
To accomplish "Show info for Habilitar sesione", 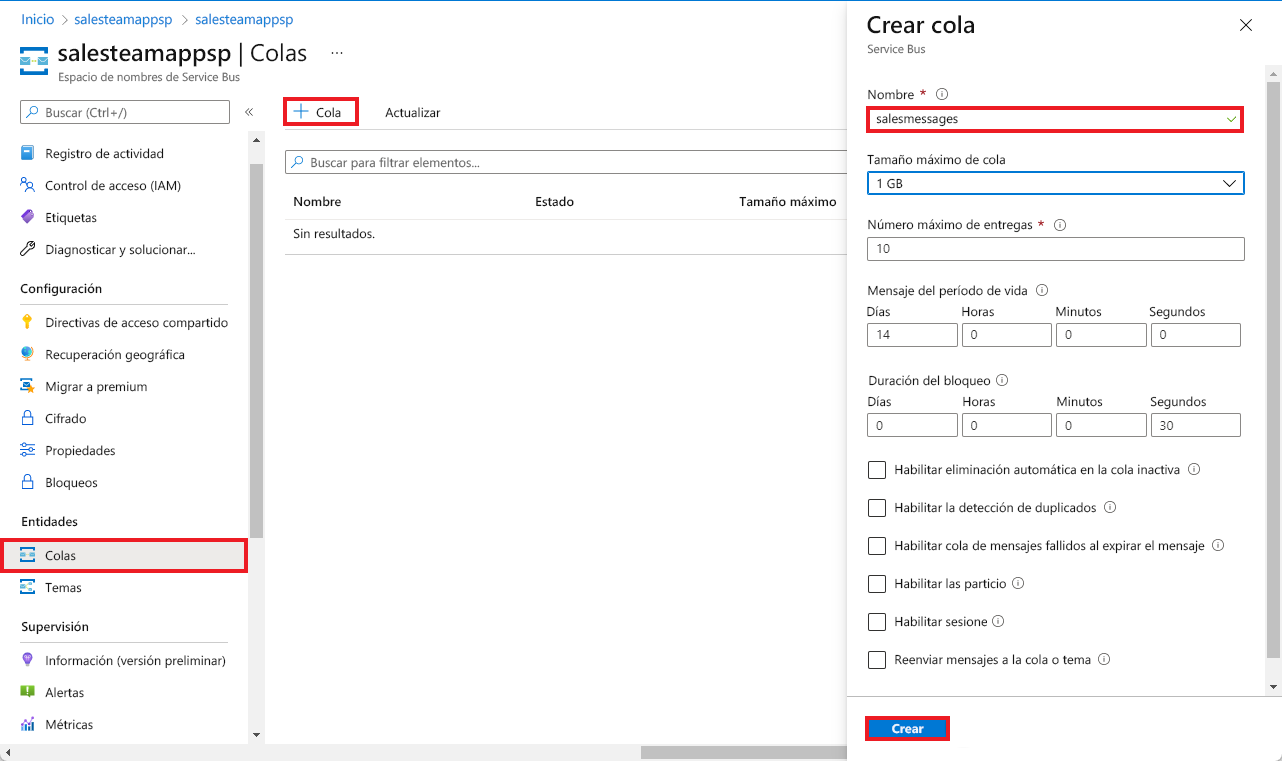I will (x=997, y=621).
